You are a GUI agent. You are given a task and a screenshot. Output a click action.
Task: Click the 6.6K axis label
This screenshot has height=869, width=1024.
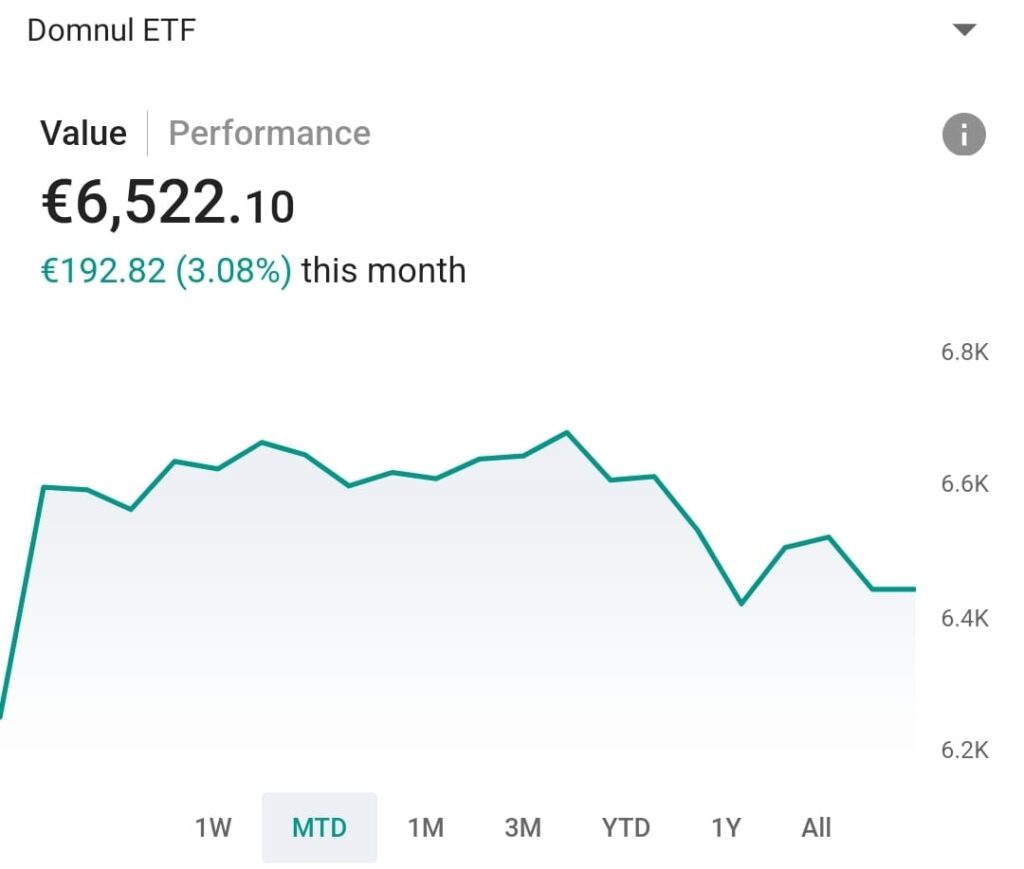coord(964,484)
